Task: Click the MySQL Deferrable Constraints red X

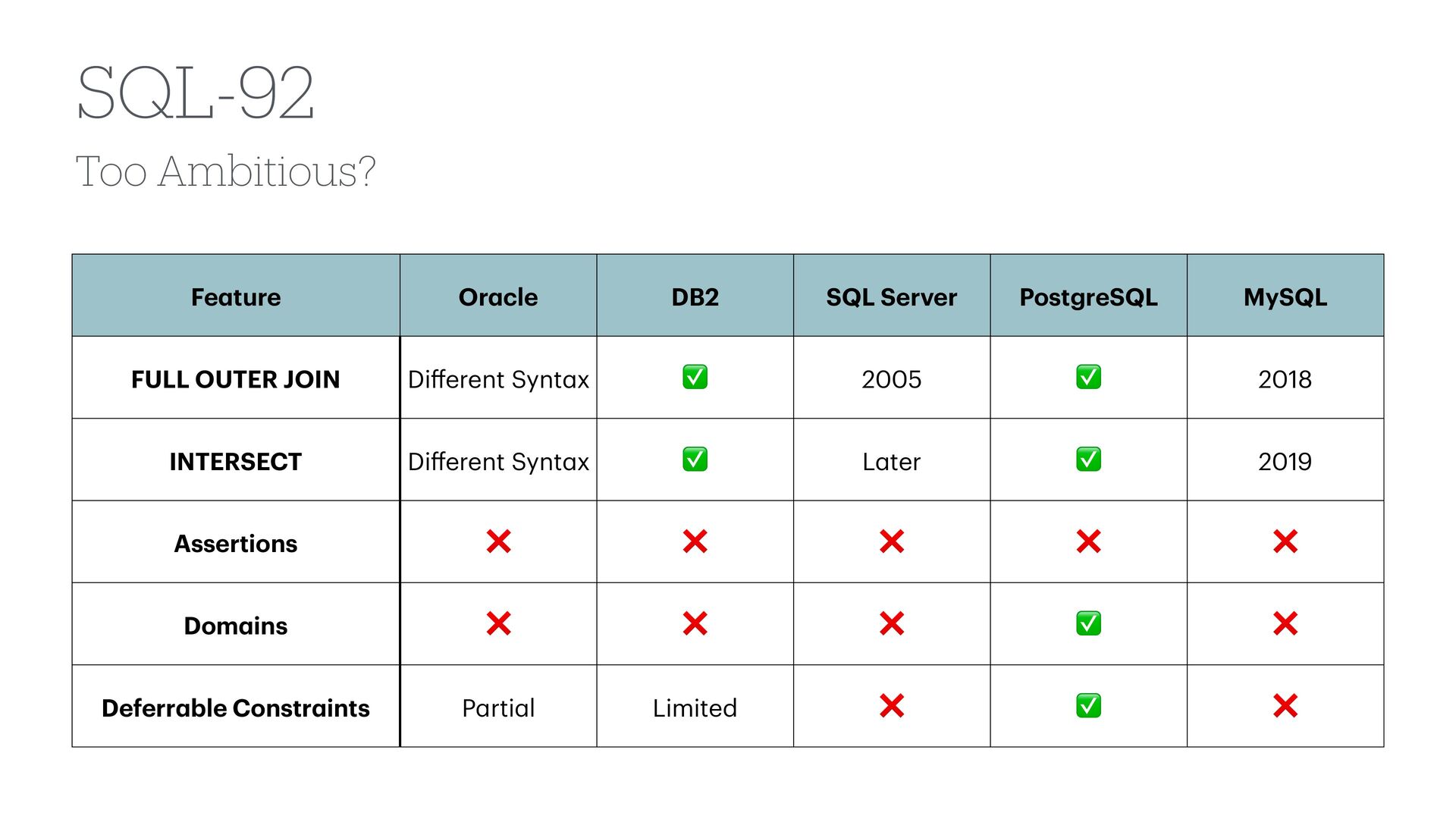Action: tap(1285, 706)
